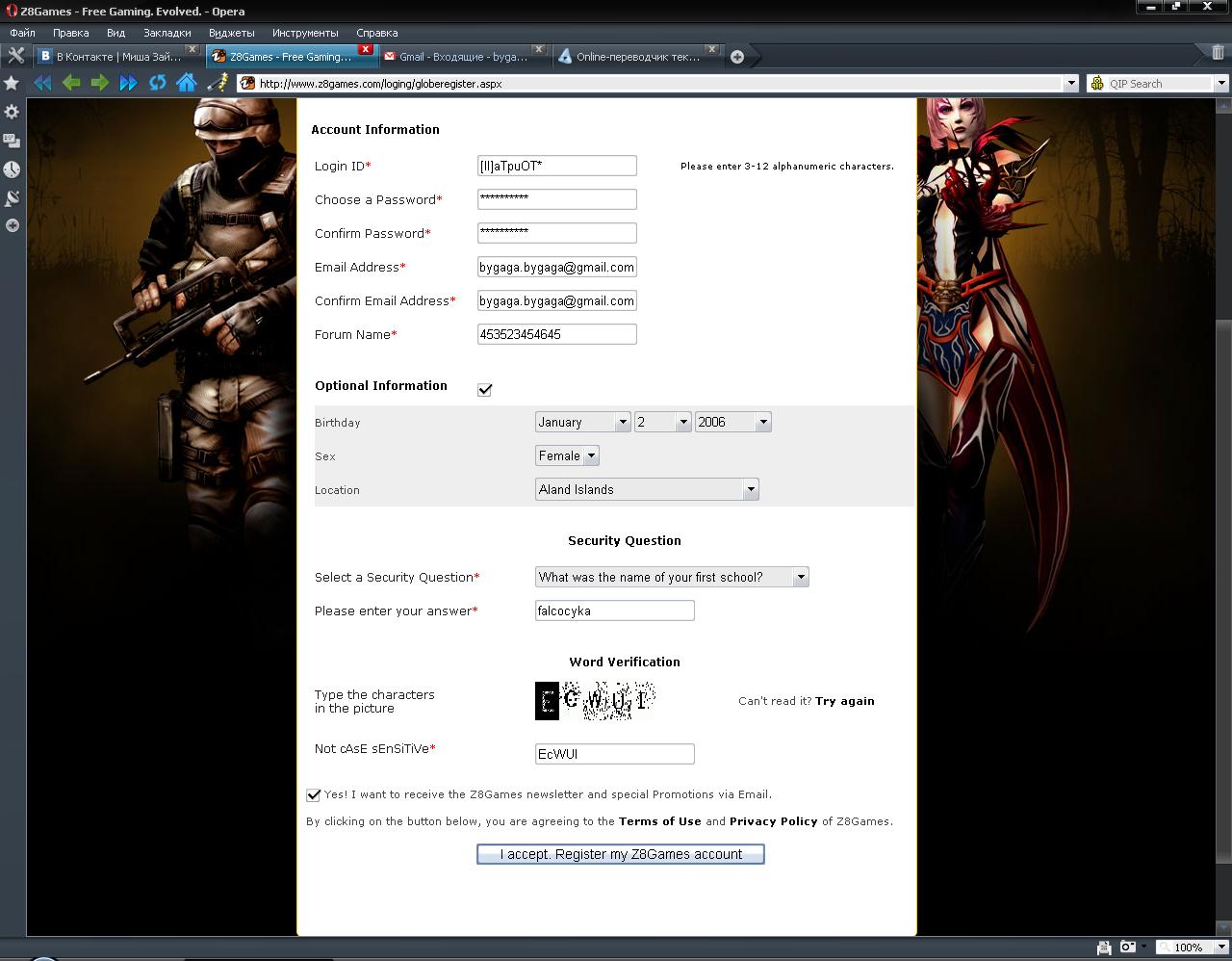Toggle the Optional Information checkbox
Screen dimensions: 1232x961
485,389
